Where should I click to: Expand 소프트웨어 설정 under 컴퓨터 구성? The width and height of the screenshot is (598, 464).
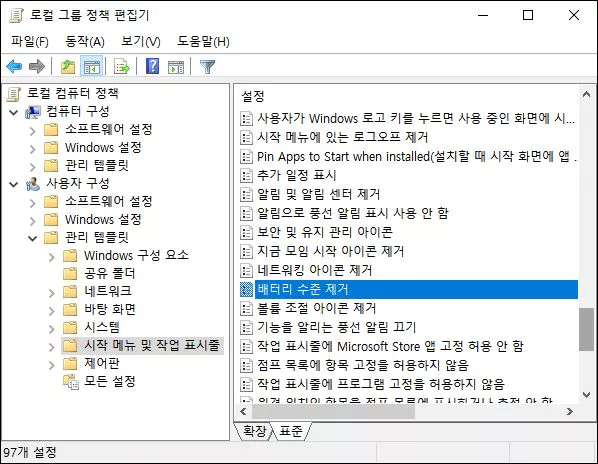(33, 131)
